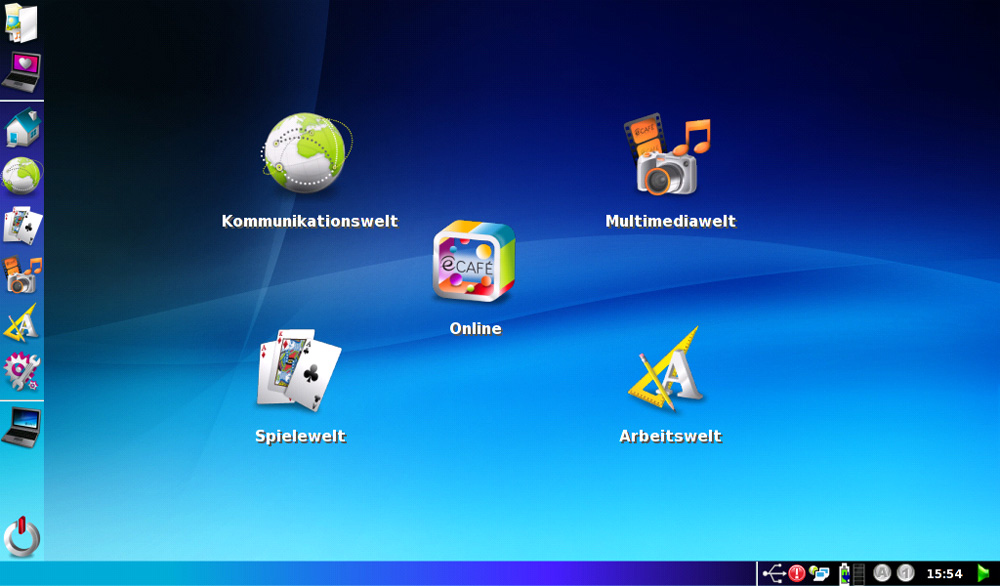Open the network connections tray icon
This screenshot has width=1000, height=586.
pyautogui.click(x=818, y=573)
